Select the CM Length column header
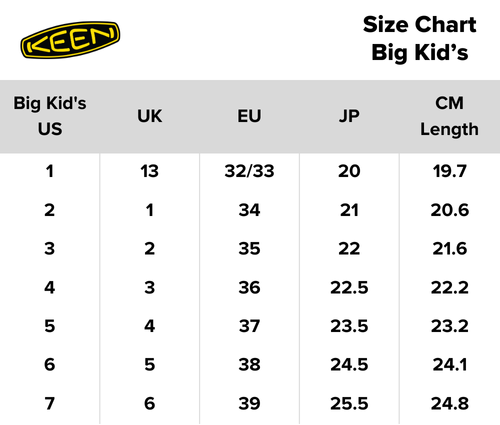 449,116
